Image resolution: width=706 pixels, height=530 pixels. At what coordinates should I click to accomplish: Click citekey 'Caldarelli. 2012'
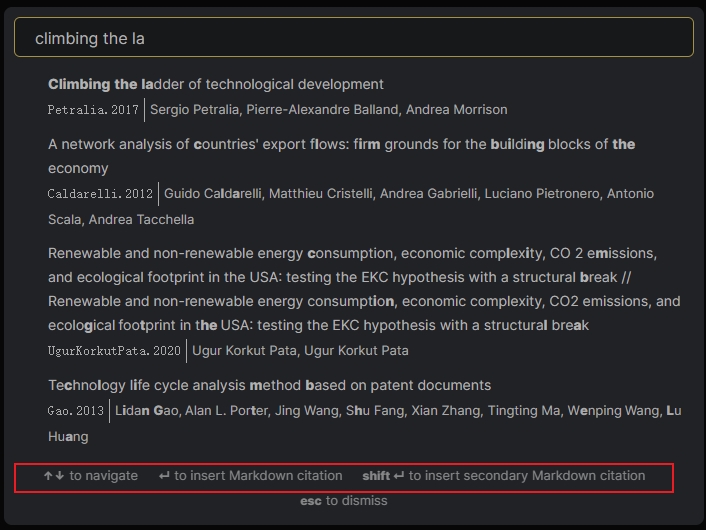(100, 194)
